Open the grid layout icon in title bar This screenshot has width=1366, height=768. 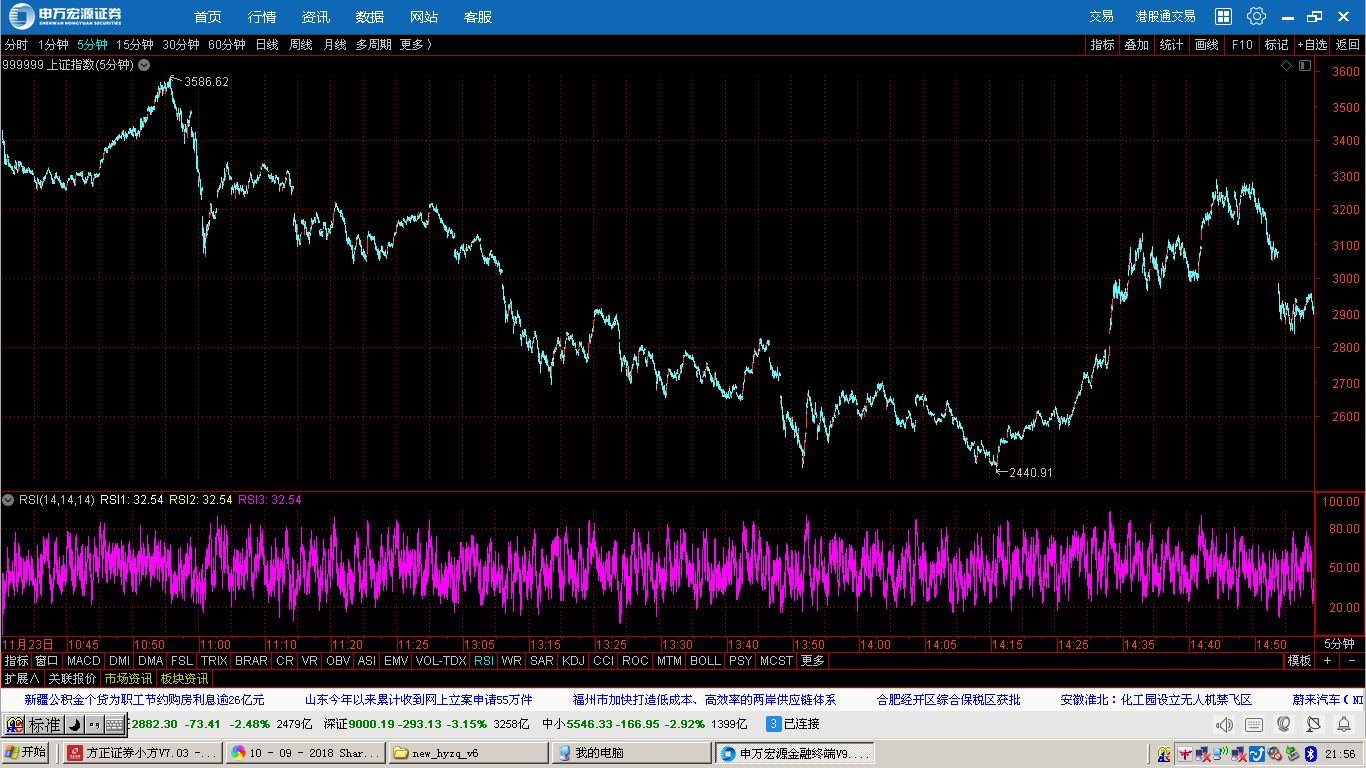coord(1223,16)
